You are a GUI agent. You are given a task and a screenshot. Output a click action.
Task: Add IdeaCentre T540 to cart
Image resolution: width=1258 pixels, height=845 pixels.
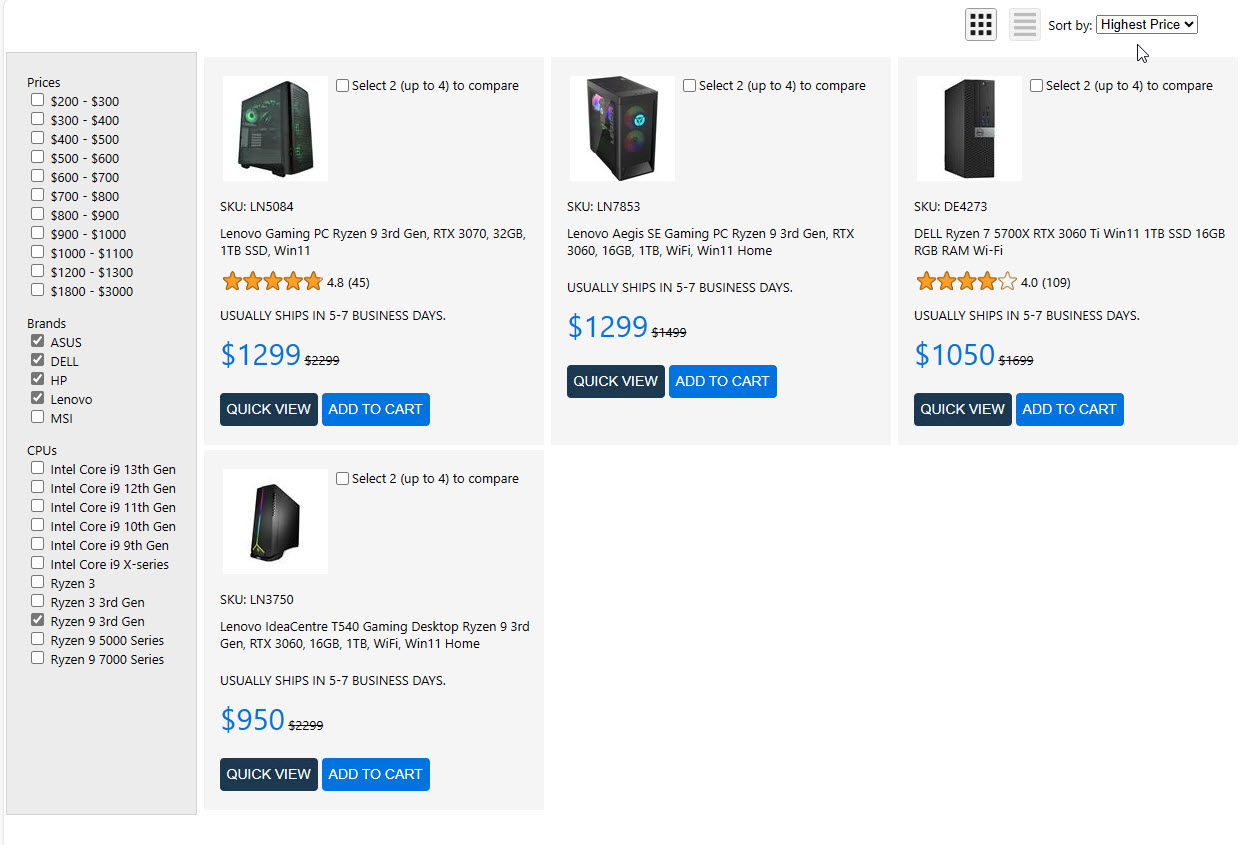coord(375,774)
